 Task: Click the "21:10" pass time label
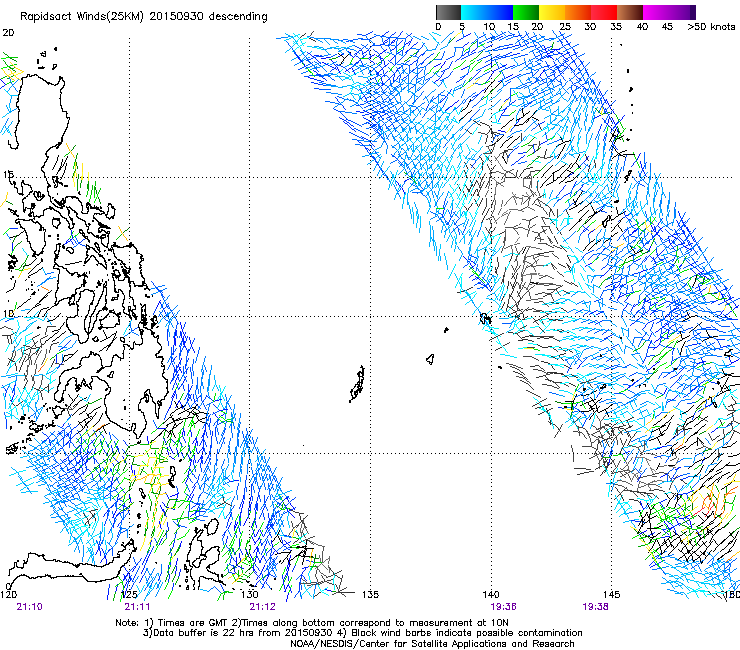29,607
